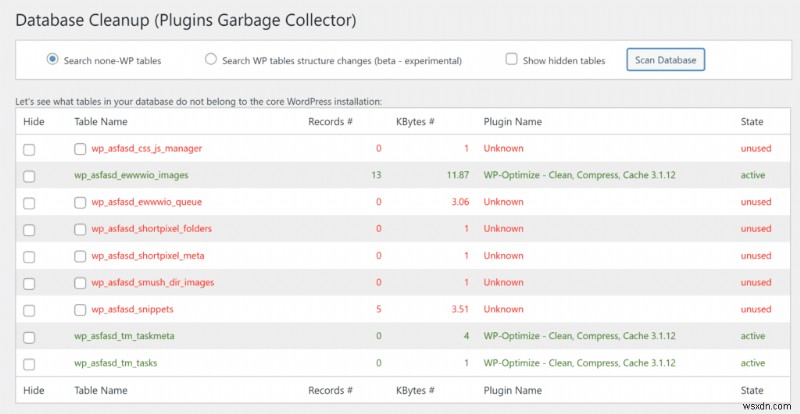Click the top "Plugin Name" column header

tap(512, 122)
